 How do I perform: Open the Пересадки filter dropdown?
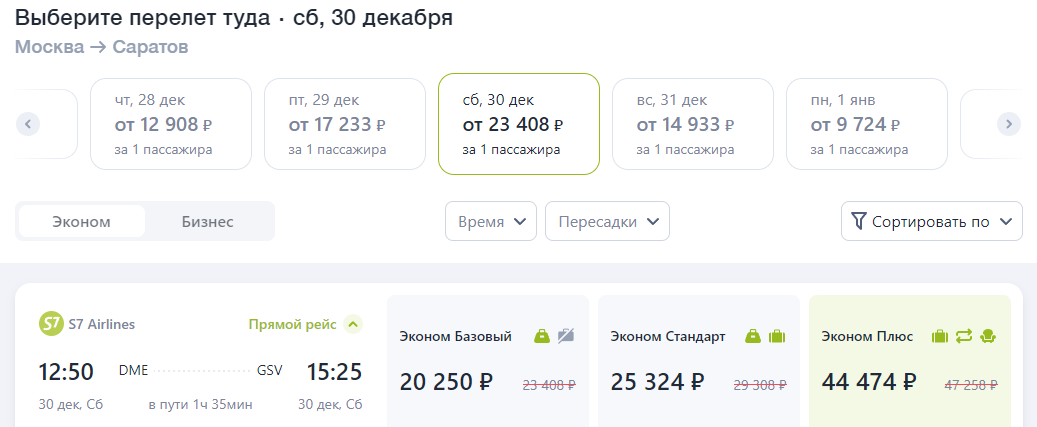tap(608, 221)
